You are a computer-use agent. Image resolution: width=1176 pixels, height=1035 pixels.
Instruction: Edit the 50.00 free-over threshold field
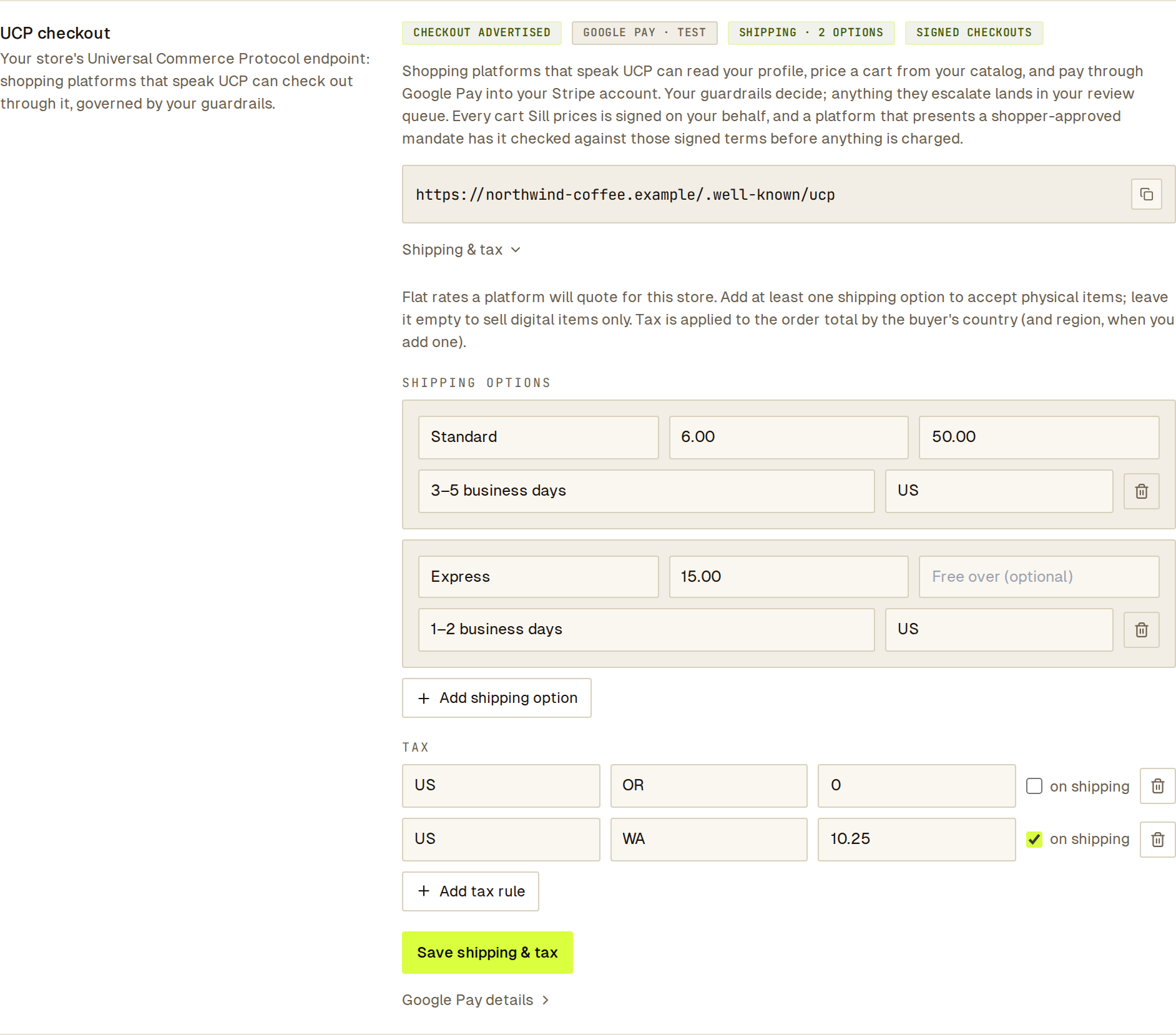pyautogui.click(x=1039, y=437)
